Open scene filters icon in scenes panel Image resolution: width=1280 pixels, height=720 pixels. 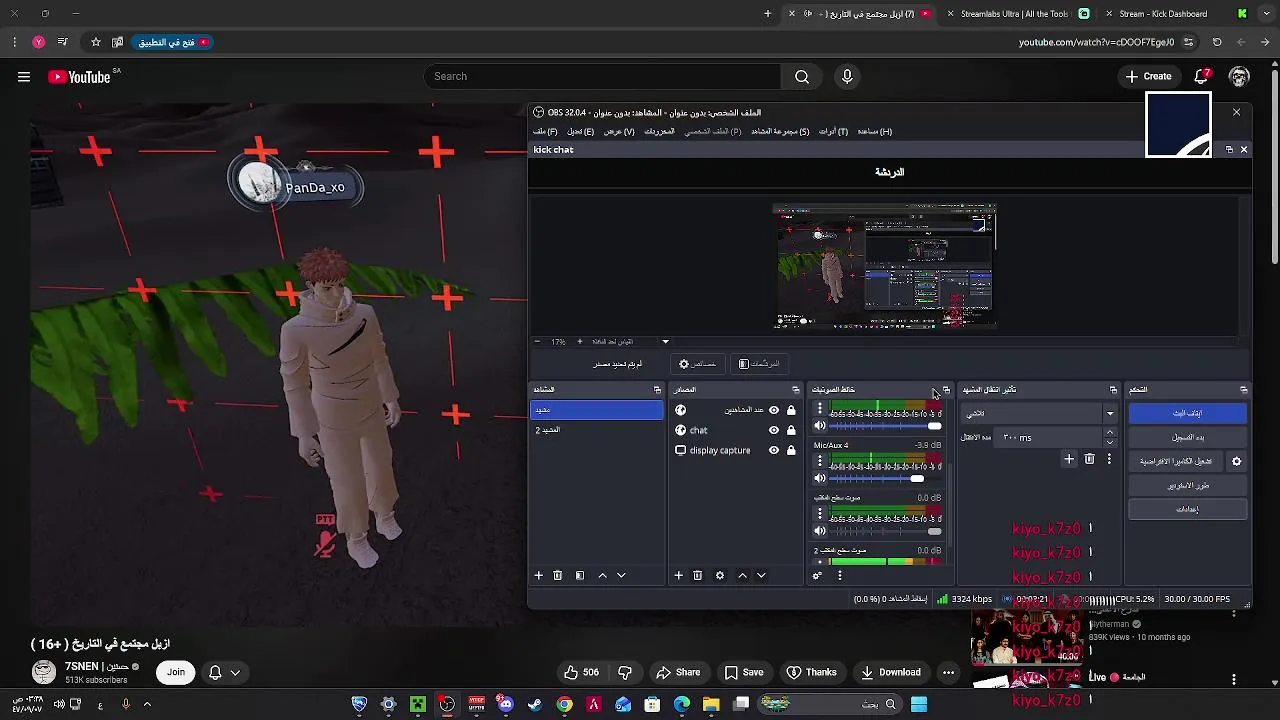[579, 576]
